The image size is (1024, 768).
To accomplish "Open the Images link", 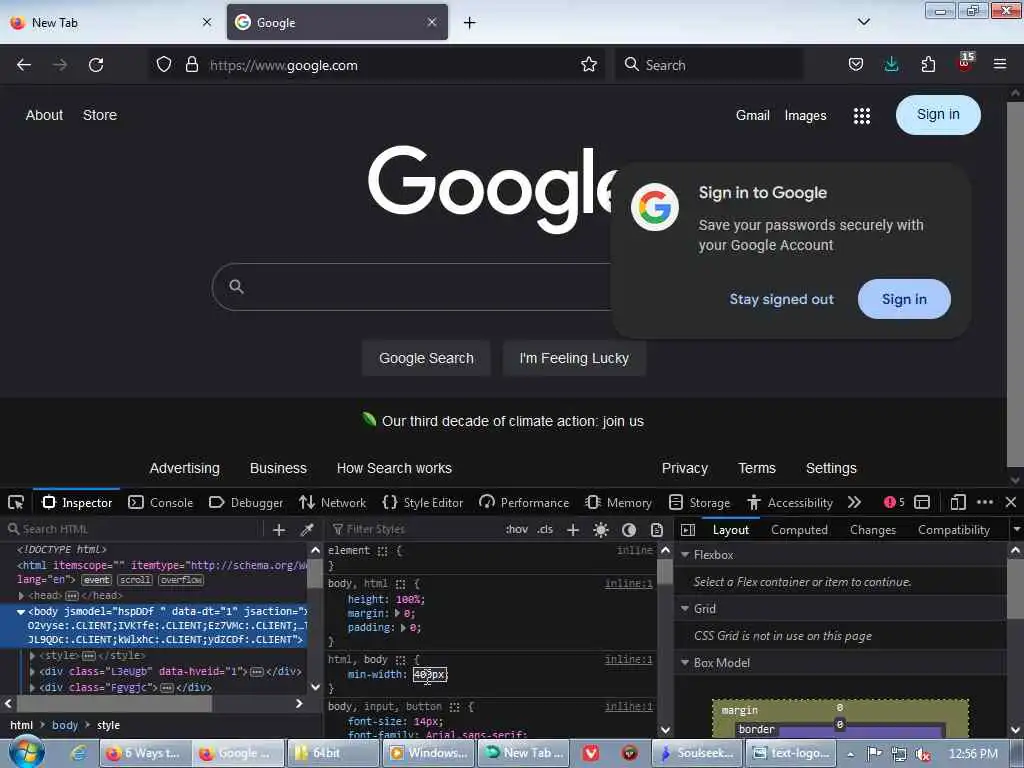I will [x=805, y=116].
